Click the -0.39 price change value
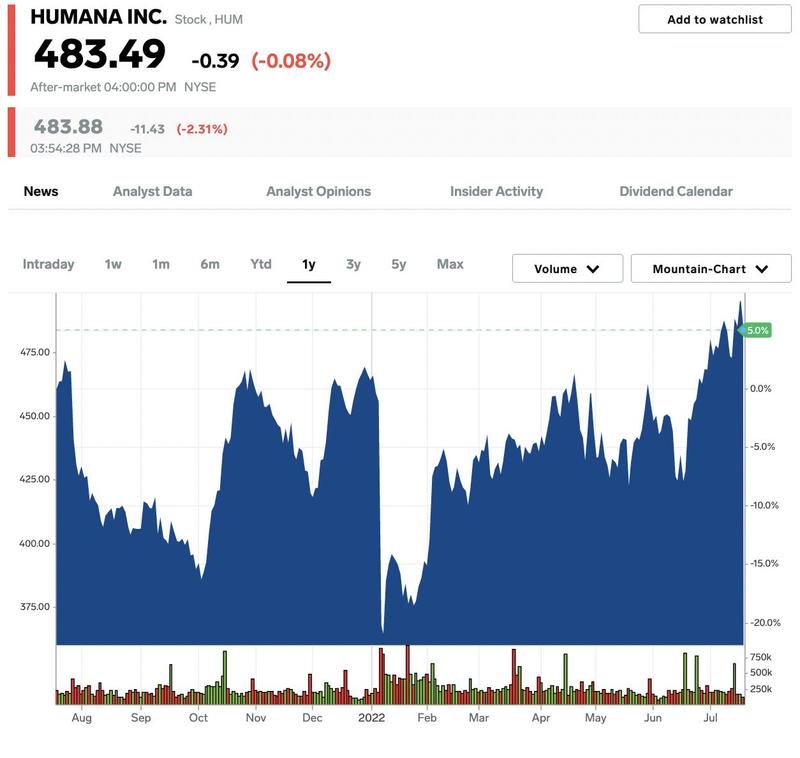This screenshot has height=758, width=800. (x=215, y=61)
